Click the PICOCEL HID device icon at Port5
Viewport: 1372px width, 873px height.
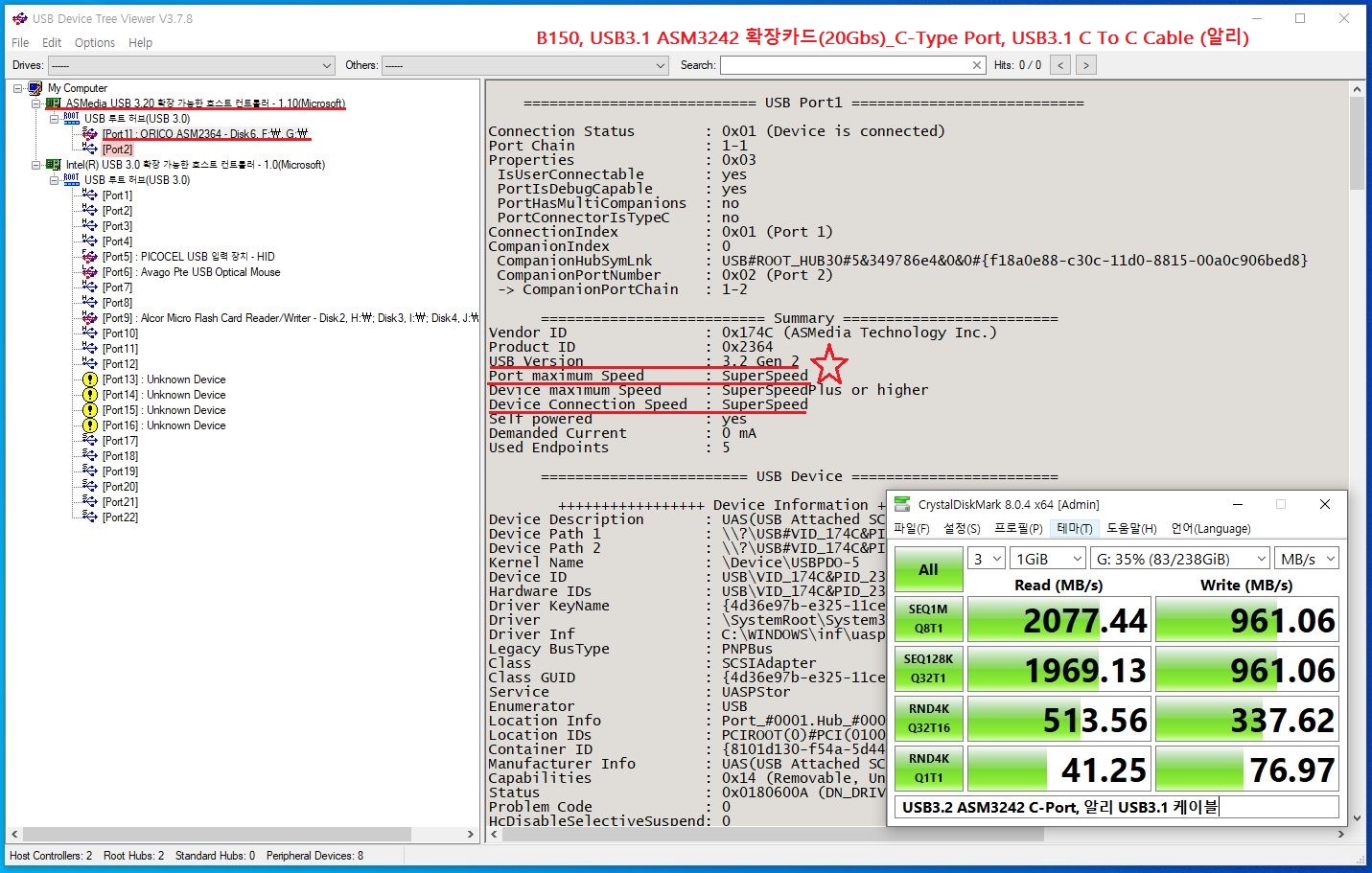[x=90, y=257]
